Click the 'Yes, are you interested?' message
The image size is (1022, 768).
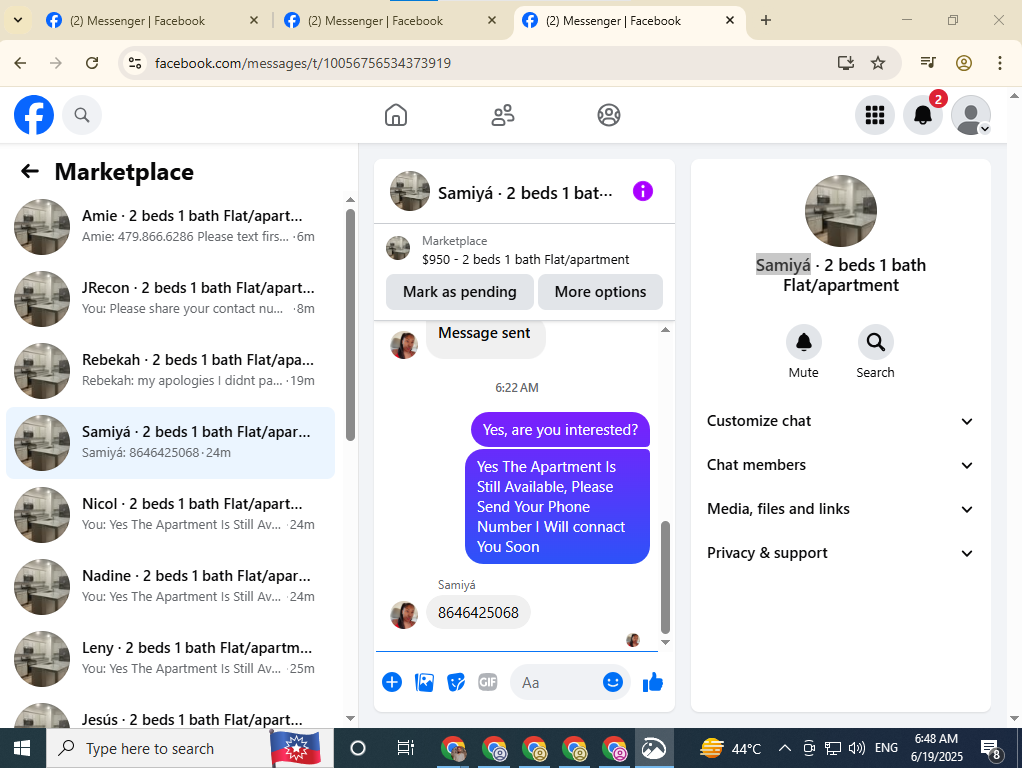[560, 430]
